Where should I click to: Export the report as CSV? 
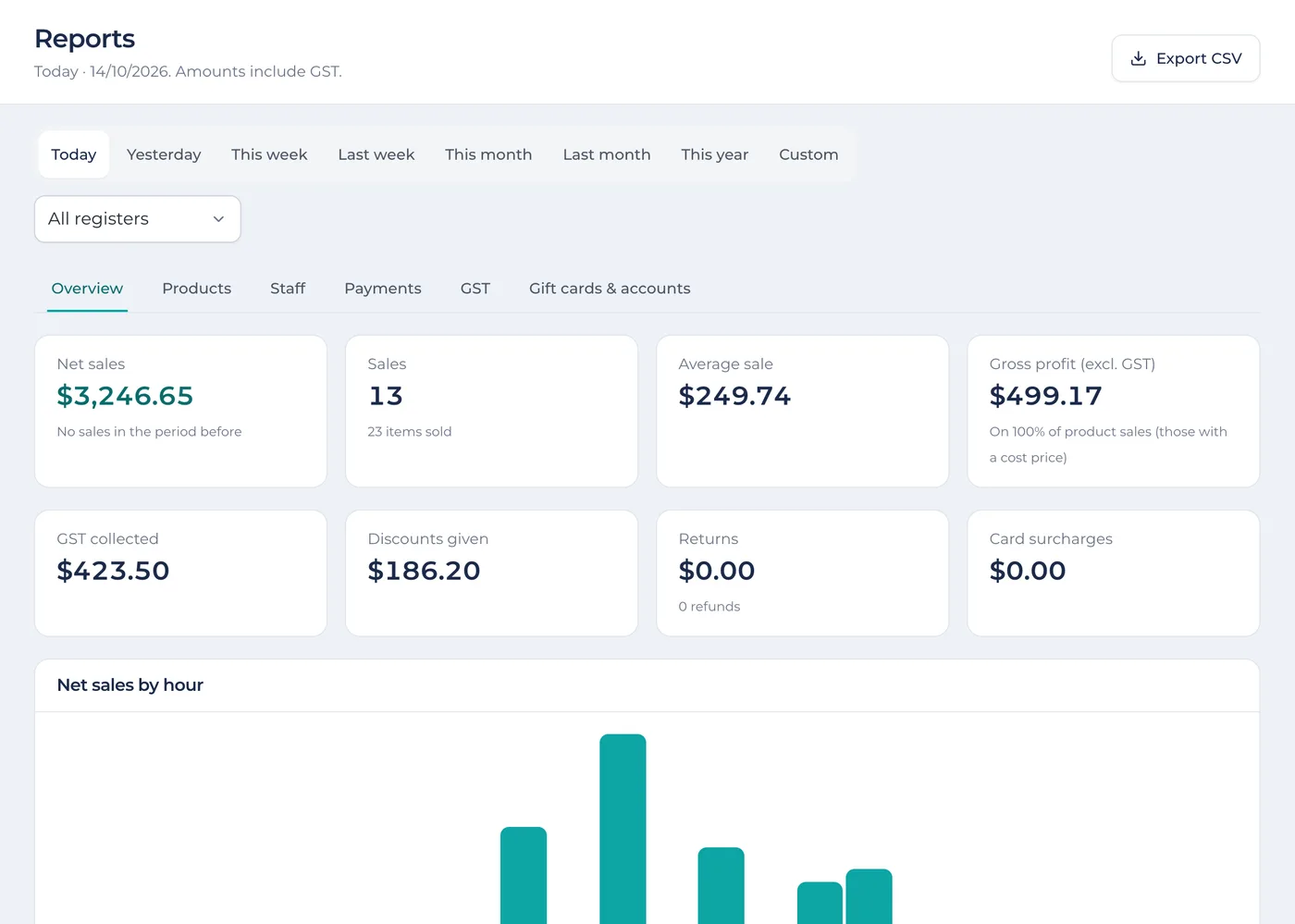tap(1186, 58)
